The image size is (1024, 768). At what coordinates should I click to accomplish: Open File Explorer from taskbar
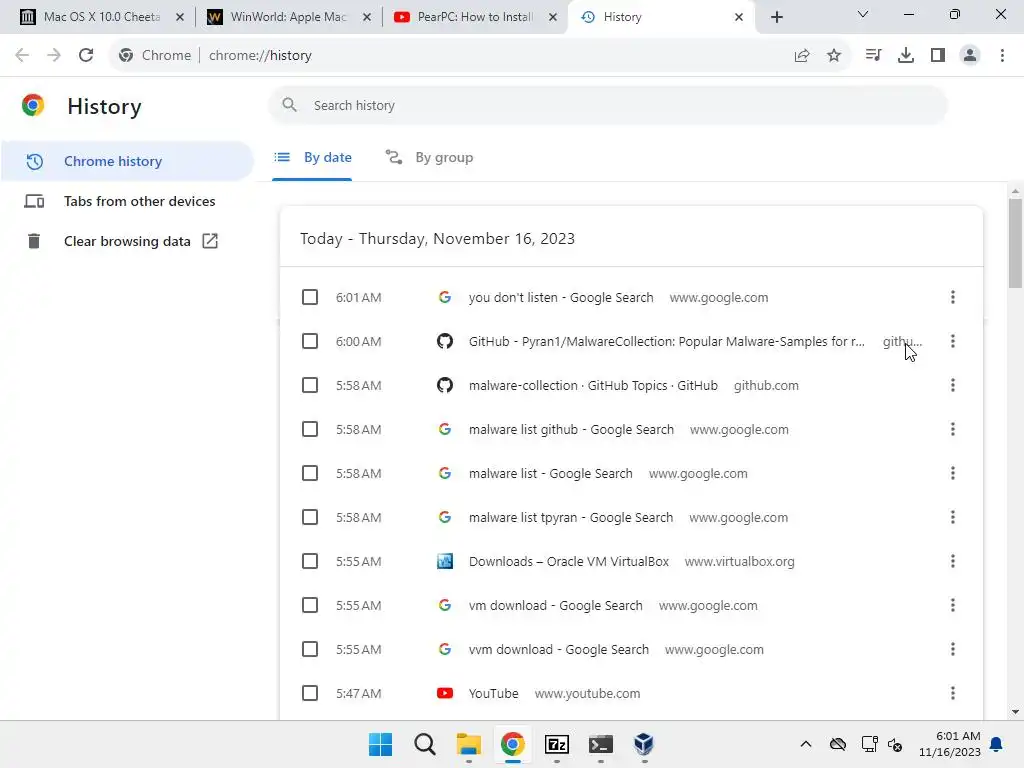point(468,744)
